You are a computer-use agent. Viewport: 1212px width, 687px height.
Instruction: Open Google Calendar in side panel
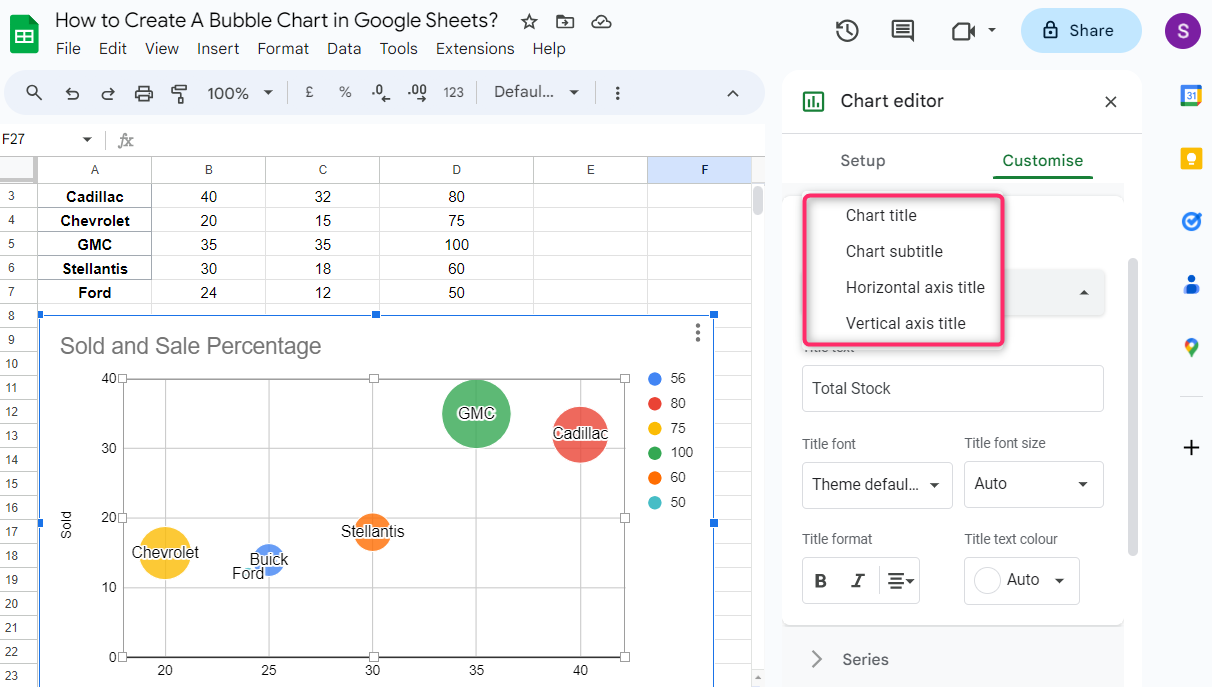(x=1190, y=95)
